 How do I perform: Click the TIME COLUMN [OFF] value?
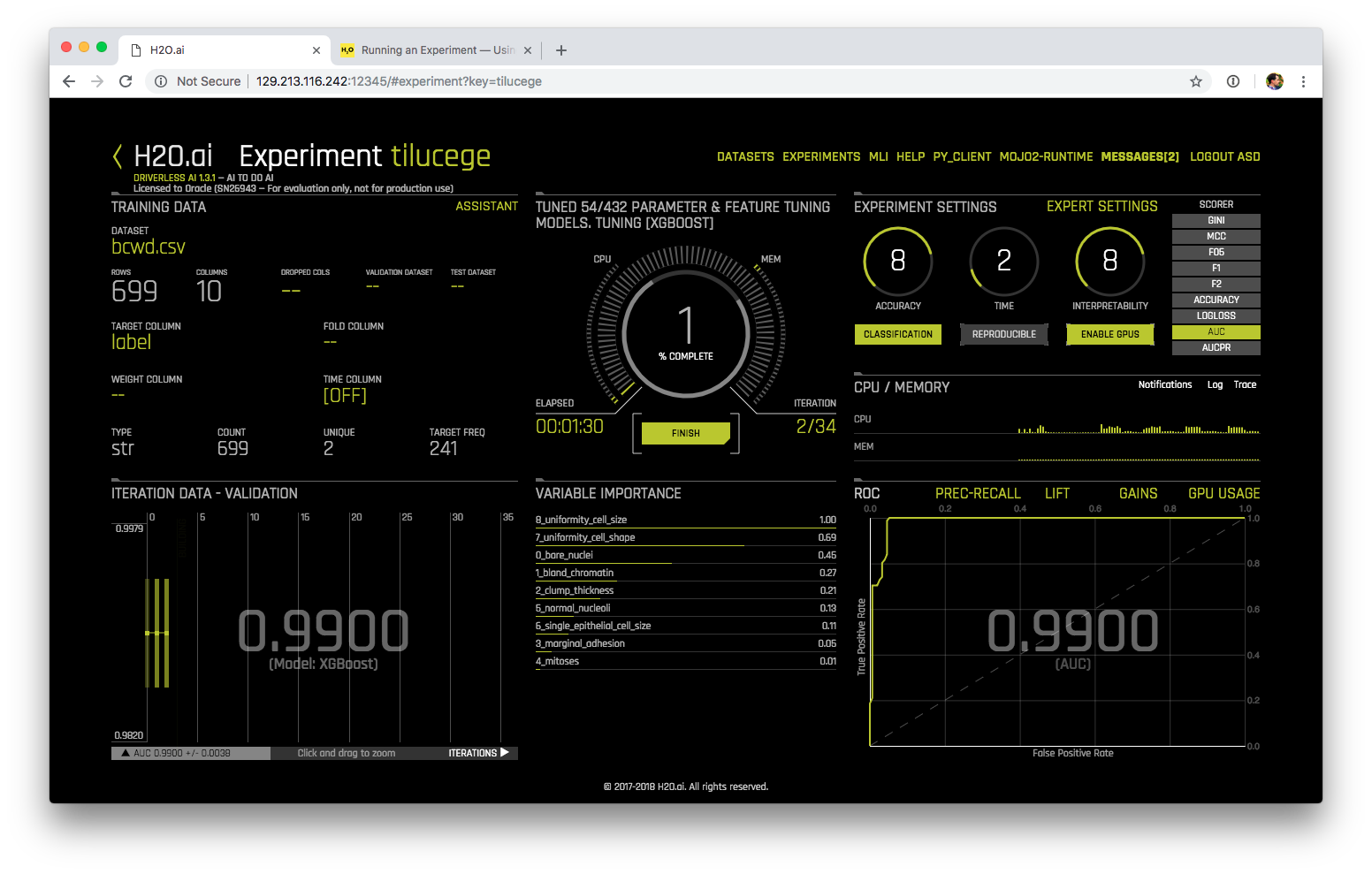(345, 395)
